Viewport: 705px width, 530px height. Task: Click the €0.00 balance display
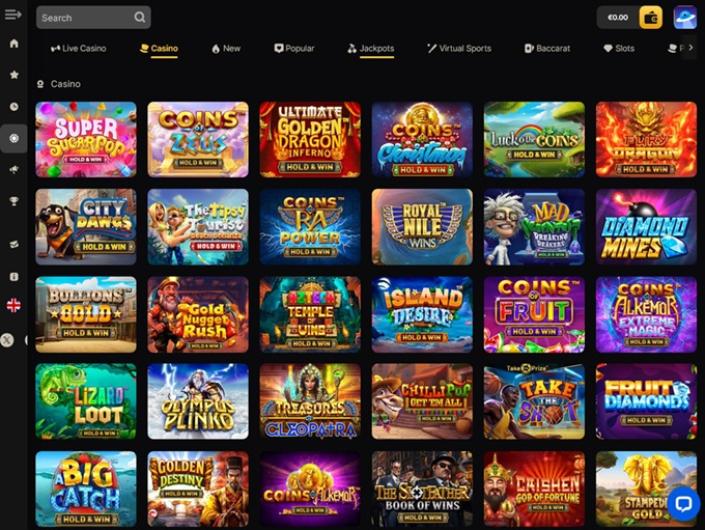coord(618,18)
